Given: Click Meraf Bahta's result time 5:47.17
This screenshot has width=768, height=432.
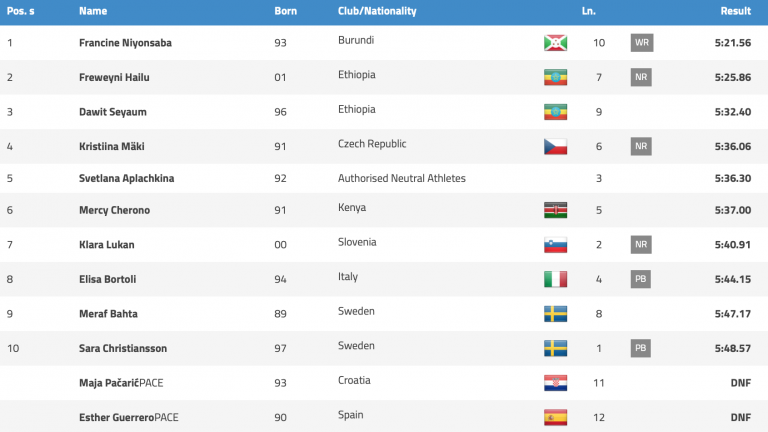Looking at the screenshot, I should coord(733,314).
